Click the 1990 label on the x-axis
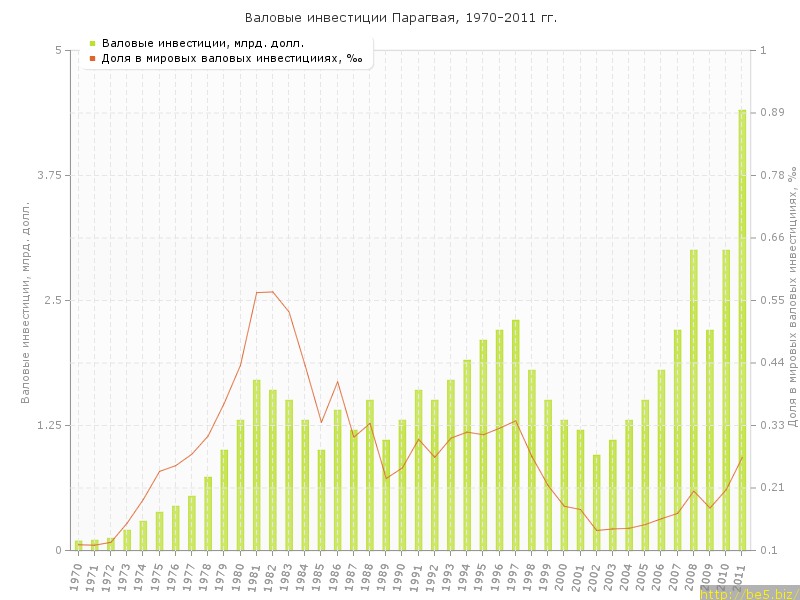 [401, 574]
